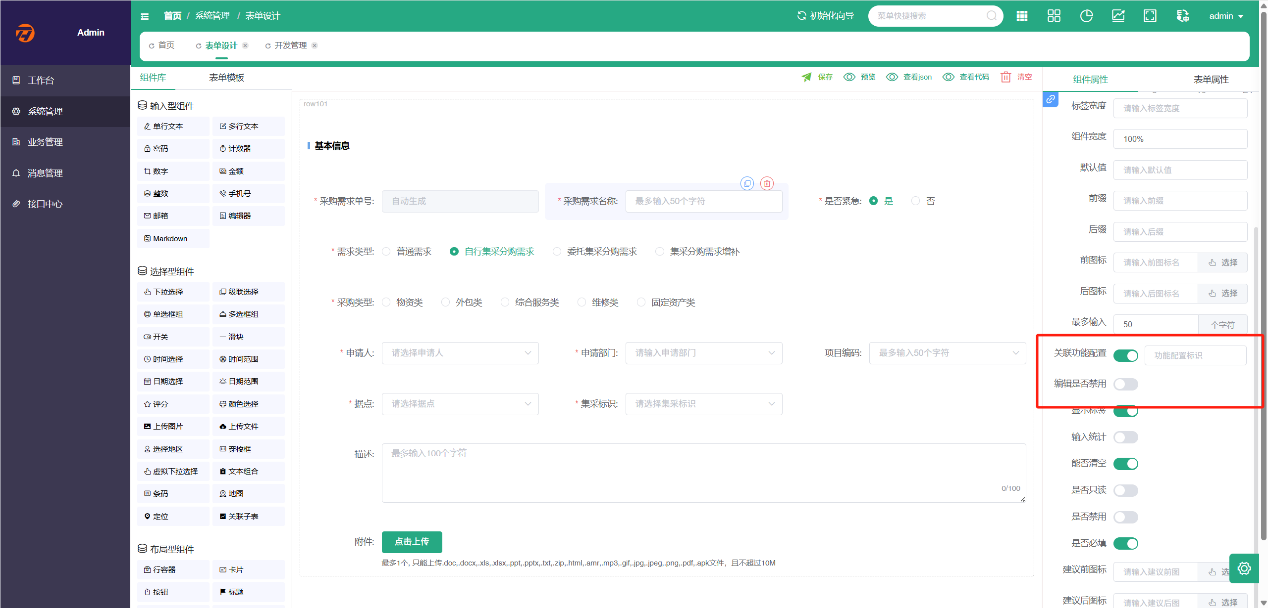Collapse sidebar with the hamburger menu icon
Screen dimensions: 1268x608
pos(145,16)
